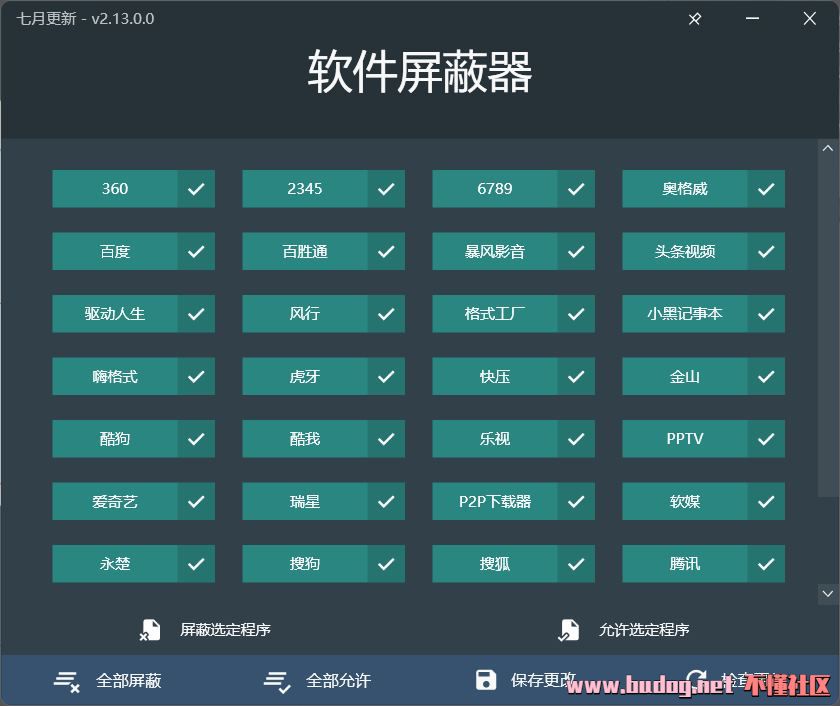Click the pin window icon in title bar
The width and height of the screenshot is (840, 706).
[695, 19]
